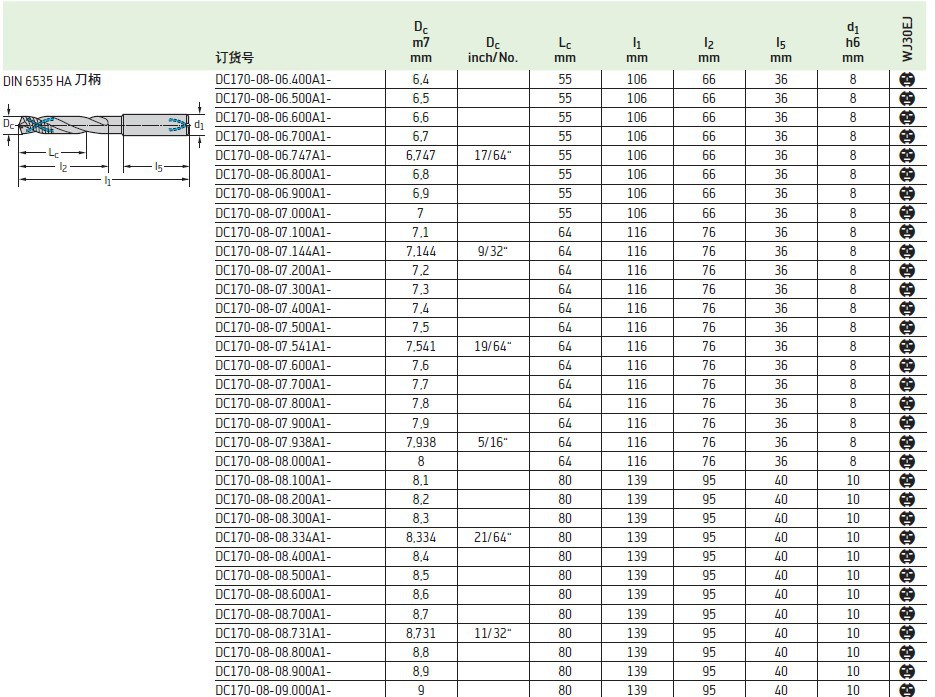Select WJ30EJ stock icon in row DC170-08-06.747A1-
The height and width of the screenshot is (697, 935).
[906, 156]
